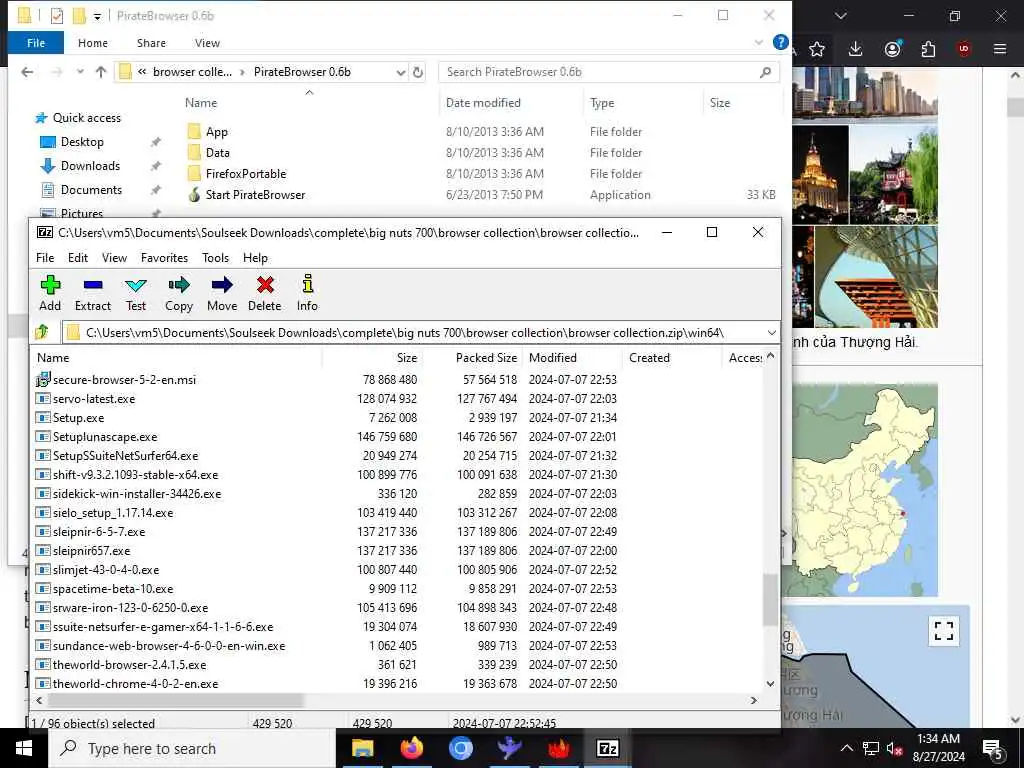This screenshot has height=768, width=1024.
Task: Bookmark page with browser star icon
Action: 817,49
